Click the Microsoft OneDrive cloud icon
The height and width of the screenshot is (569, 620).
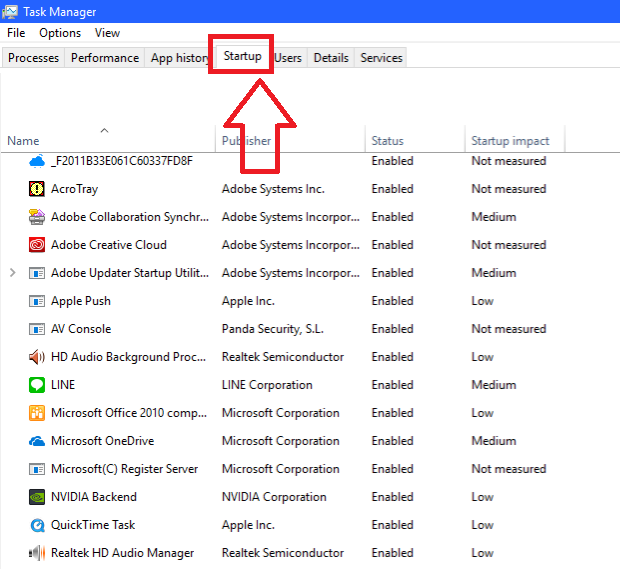tap(37, 441)
